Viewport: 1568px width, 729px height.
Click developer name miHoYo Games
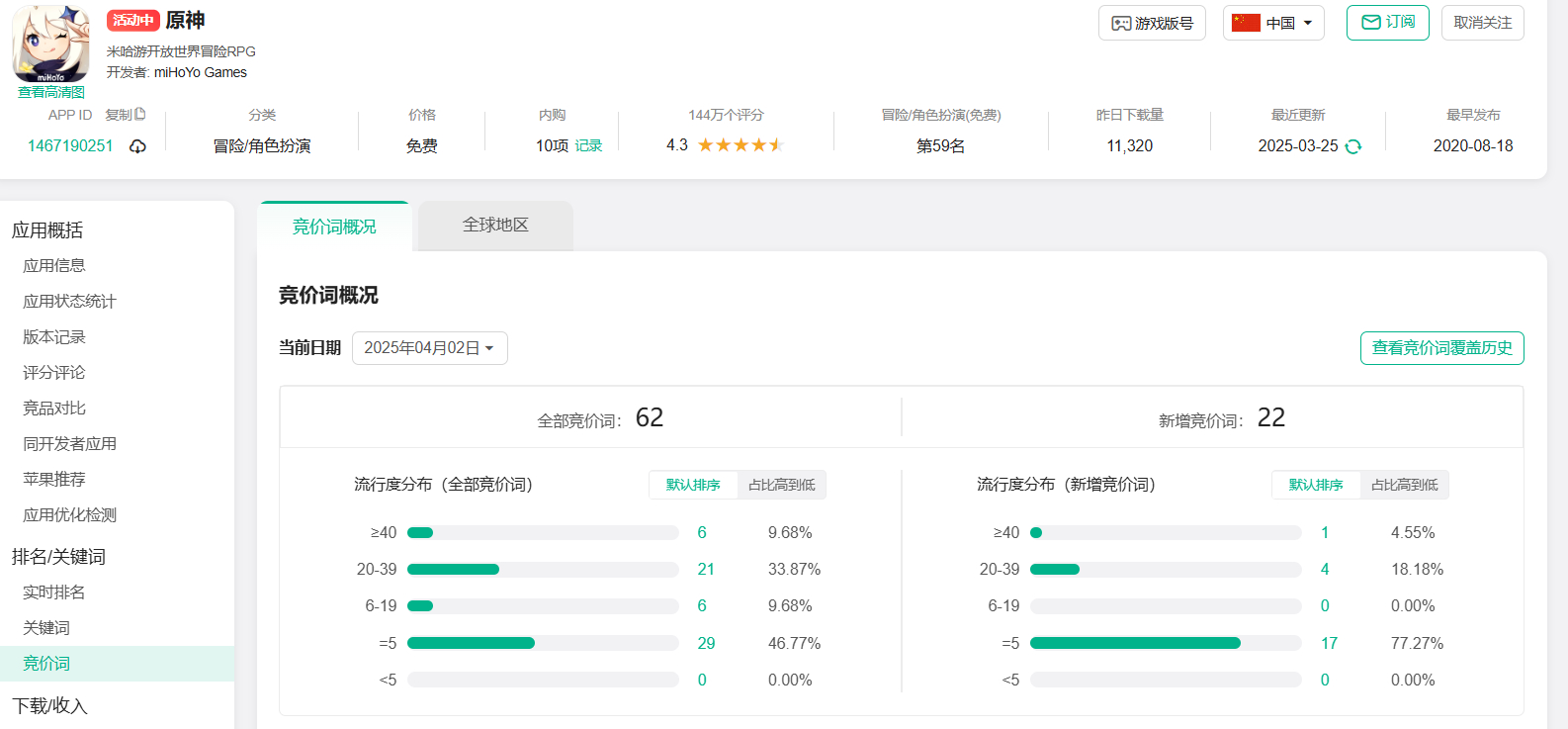click(201, 72)
